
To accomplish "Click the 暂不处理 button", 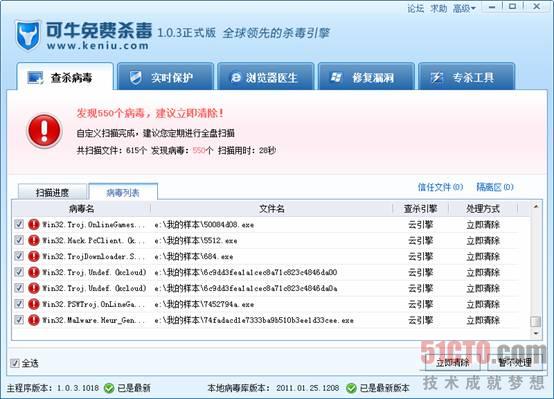I will [515, 363].
